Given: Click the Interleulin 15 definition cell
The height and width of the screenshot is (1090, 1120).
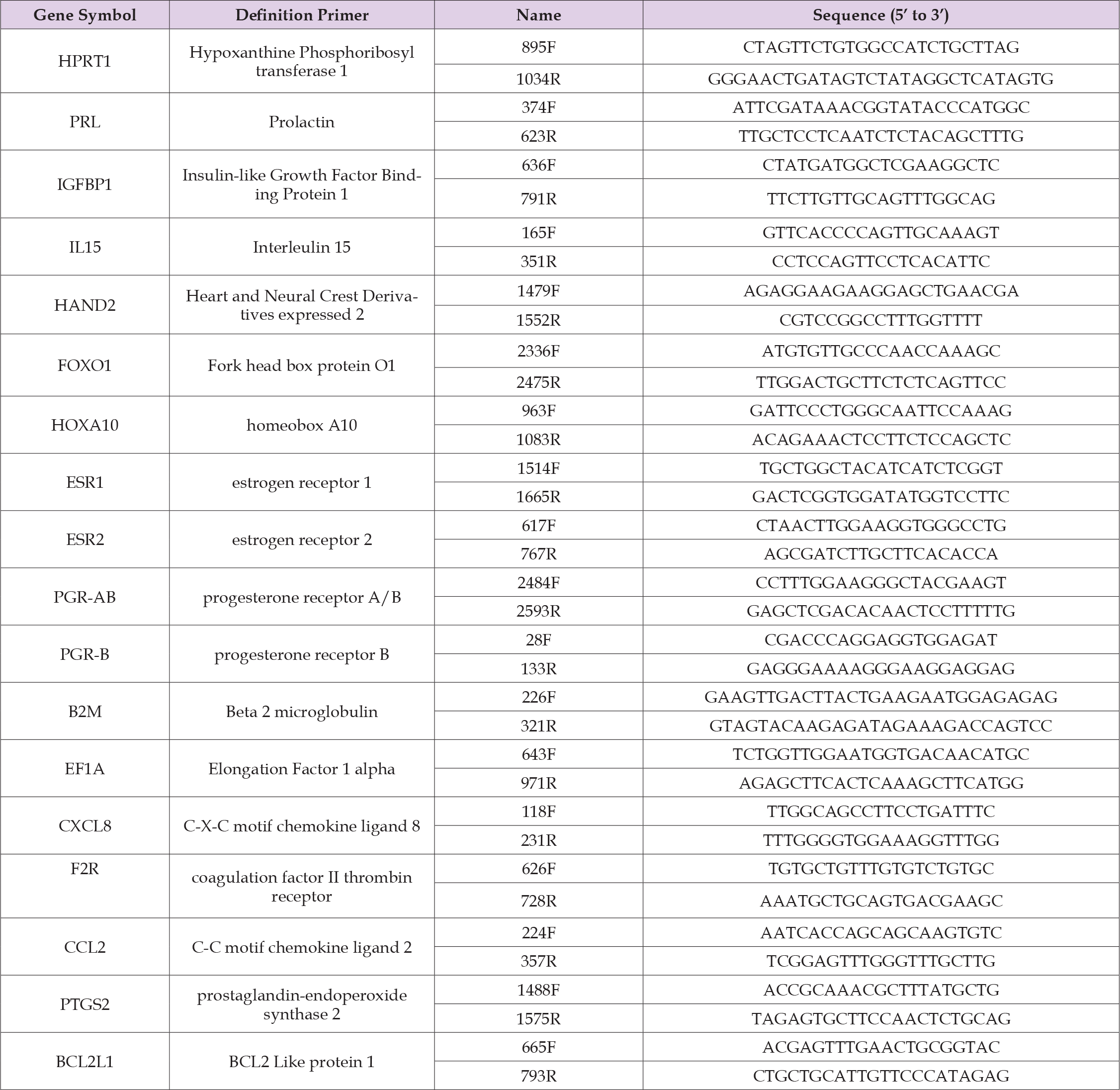Looking at the screenshot, I should click(x=302, y=247).
